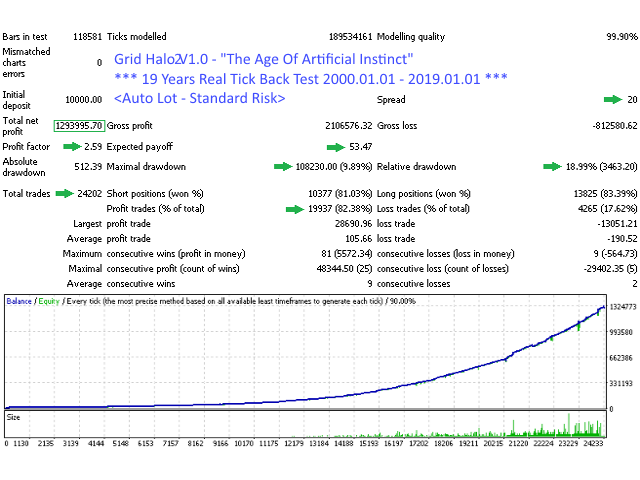640x480 pixels.
Task: Click the 1130 x-axis label
Action: (21, 443)
